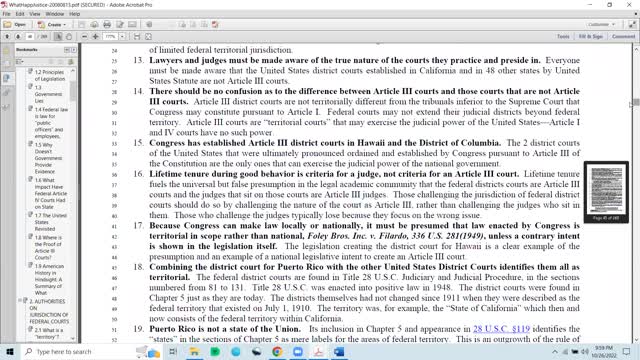Screen dimensions: 640x360
Task: Click the Open file toolbar button
Action: (x=14, y=24)
